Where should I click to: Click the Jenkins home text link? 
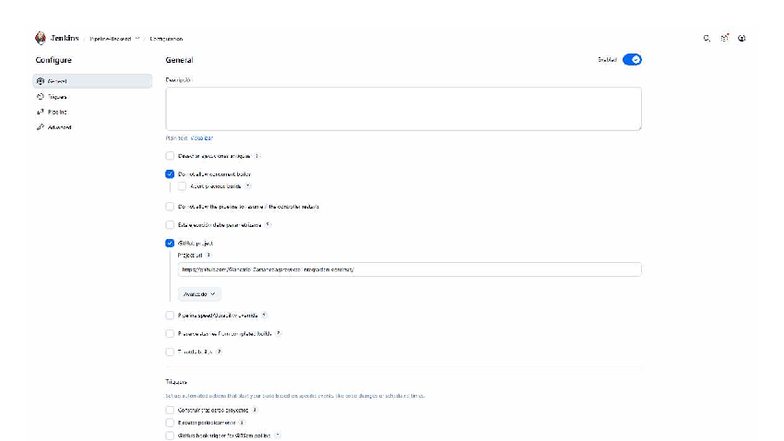coord(64,38)
